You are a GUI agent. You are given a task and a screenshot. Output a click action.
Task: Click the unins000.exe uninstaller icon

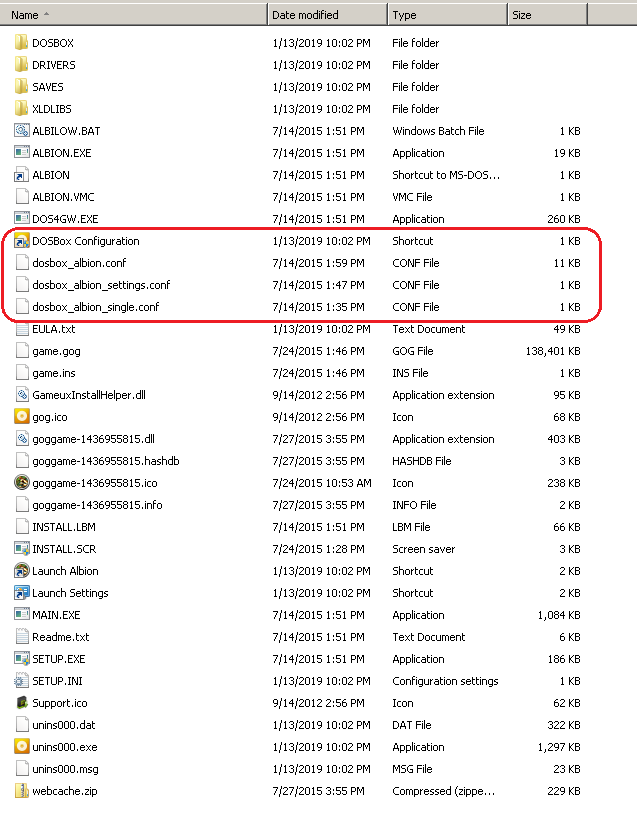(21, 747)
